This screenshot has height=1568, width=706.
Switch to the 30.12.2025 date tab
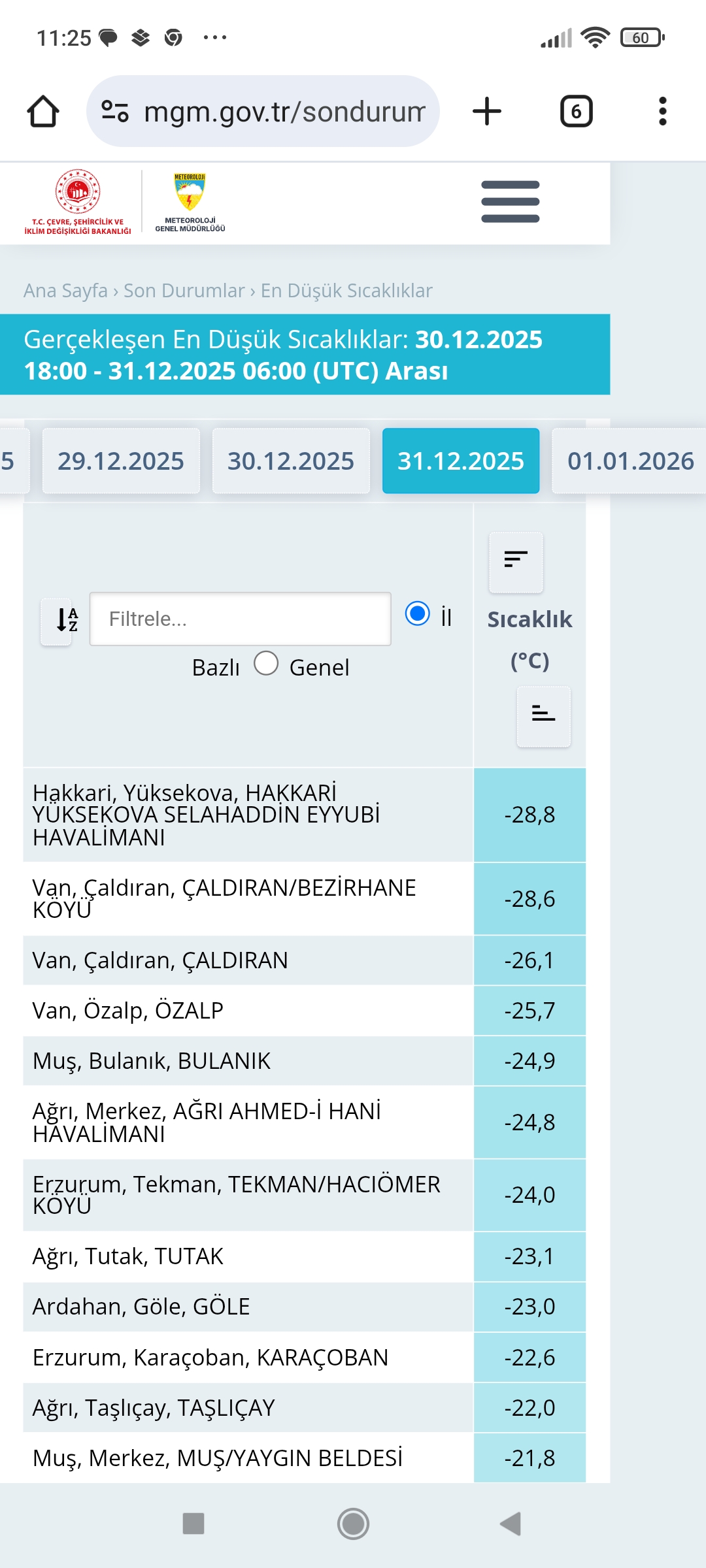pyautogui.click(x=291, y=461)
